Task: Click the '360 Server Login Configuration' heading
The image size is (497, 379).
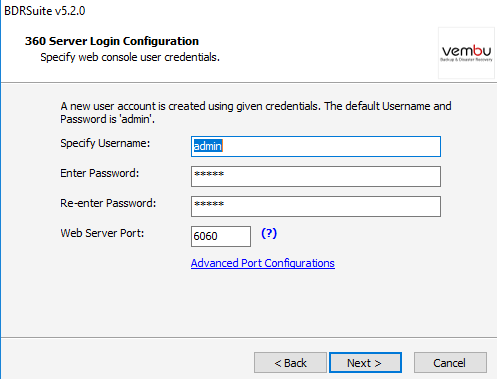Action: click(112, 41)
